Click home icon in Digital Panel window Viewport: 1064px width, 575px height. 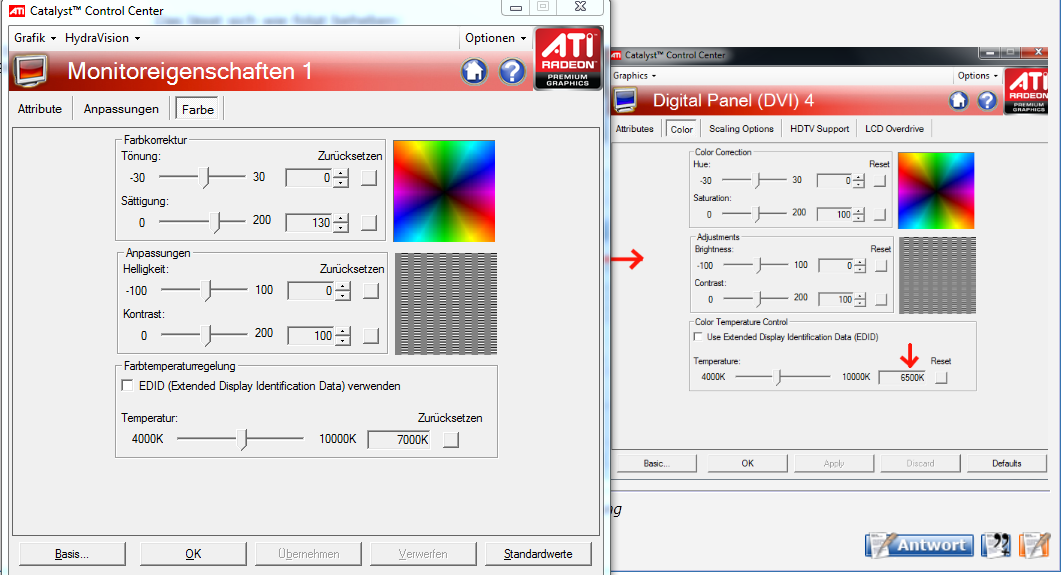pos(958,101)
